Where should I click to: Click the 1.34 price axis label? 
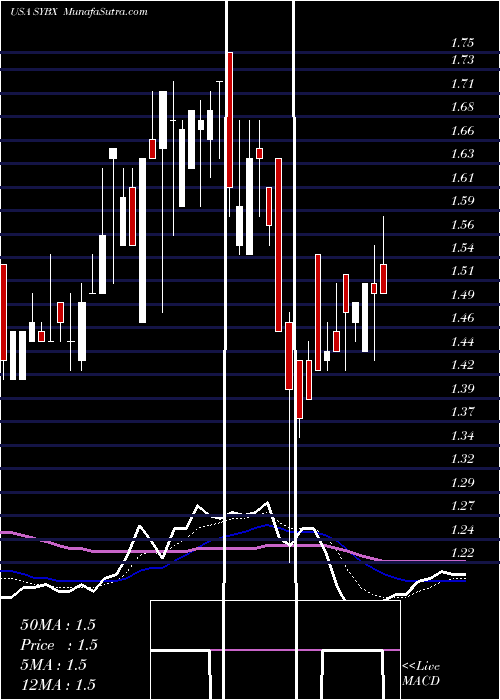[462, 436]
